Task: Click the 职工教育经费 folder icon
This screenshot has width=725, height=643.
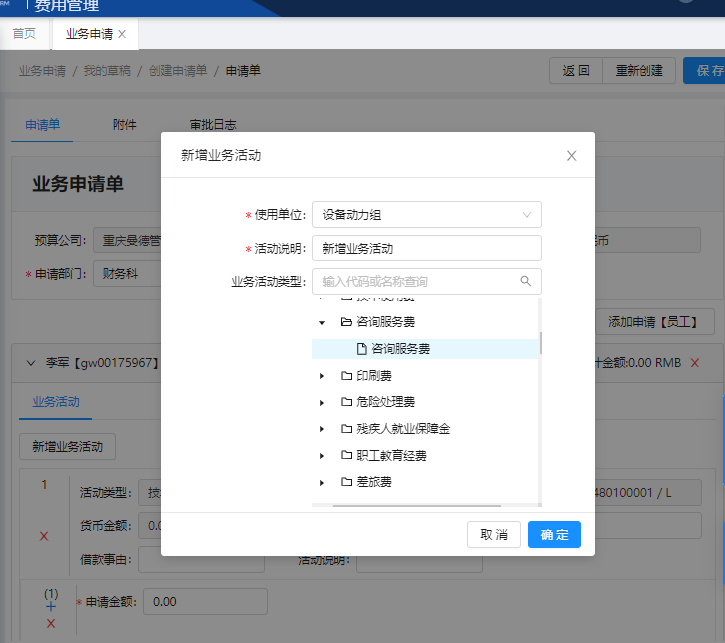Action: tap(346, 455)
